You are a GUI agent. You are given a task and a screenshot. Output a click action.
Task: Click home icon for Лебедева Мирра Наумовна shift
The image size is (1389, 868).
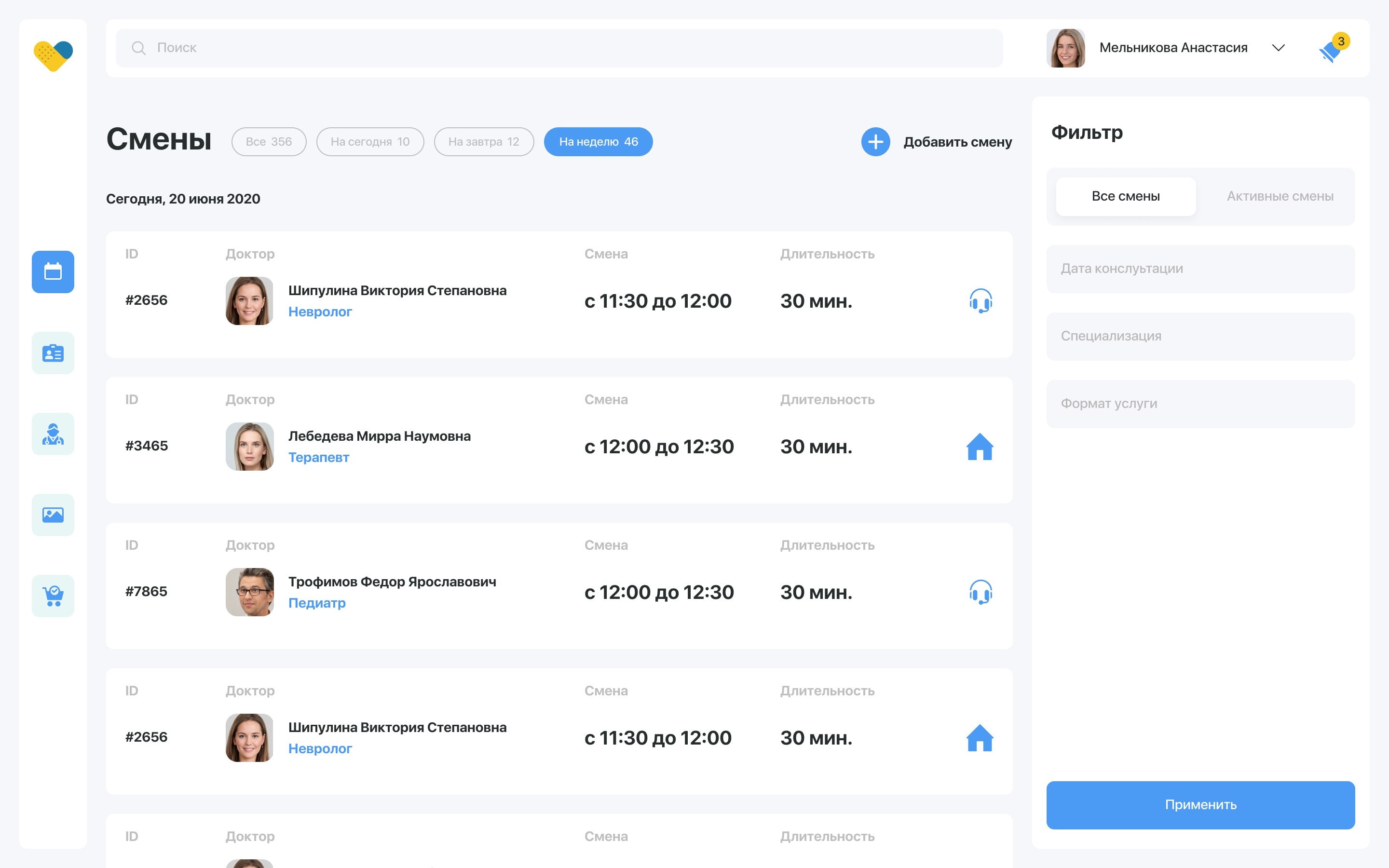(x=980, y=446)
